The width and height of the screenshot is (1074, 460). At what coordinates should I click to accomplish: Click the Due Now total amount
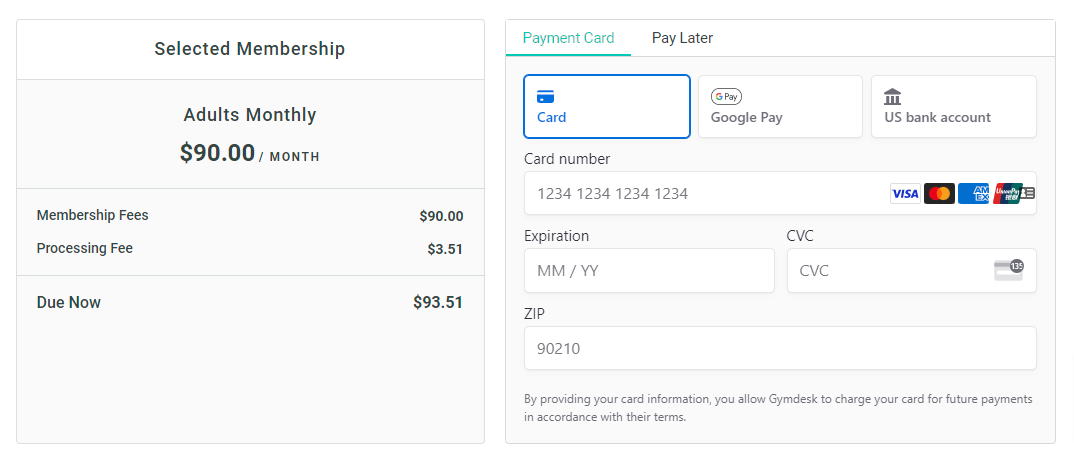pyautogui.click(x=438, y=302)
